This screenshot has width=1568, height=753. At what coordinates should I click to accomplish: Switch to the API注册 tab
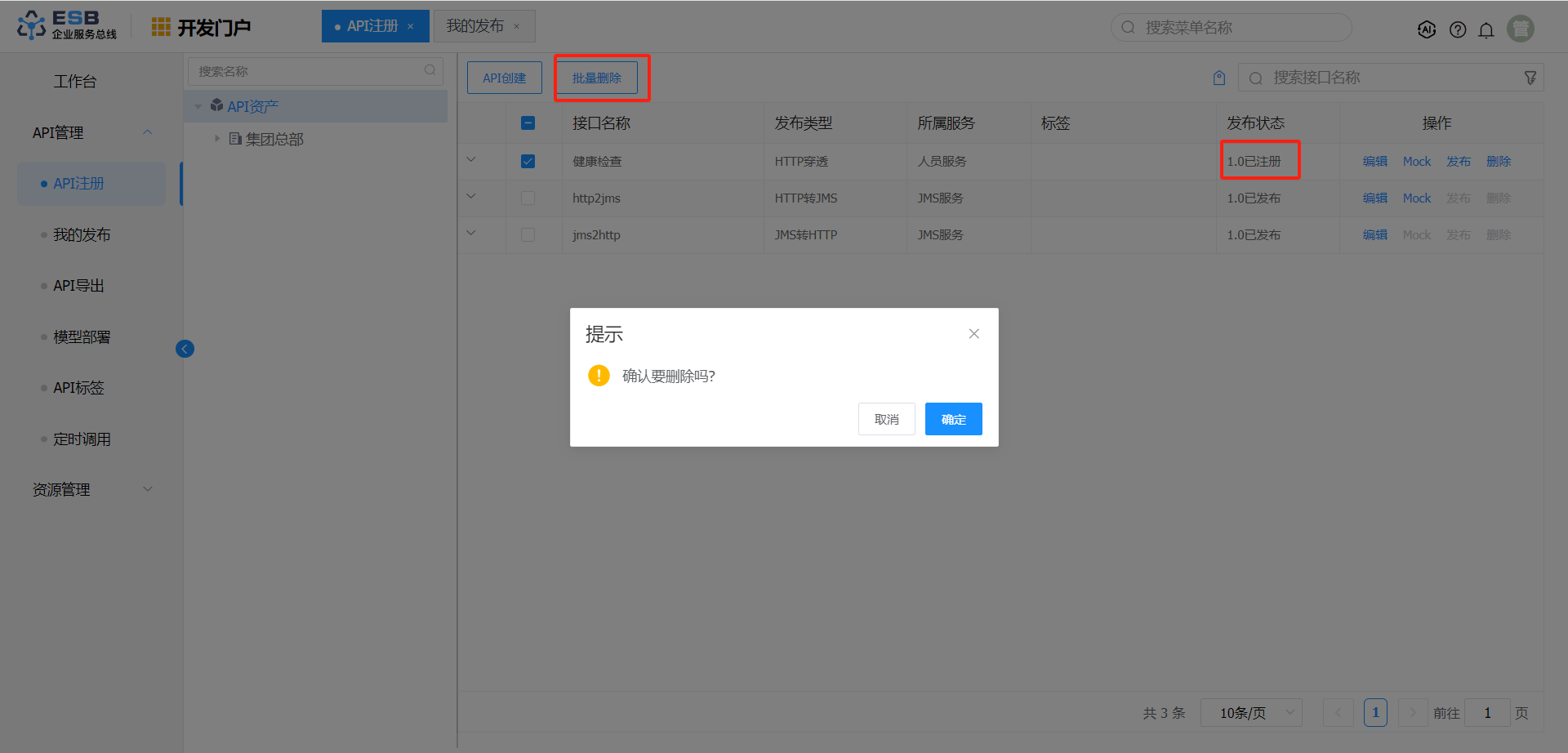376,26
